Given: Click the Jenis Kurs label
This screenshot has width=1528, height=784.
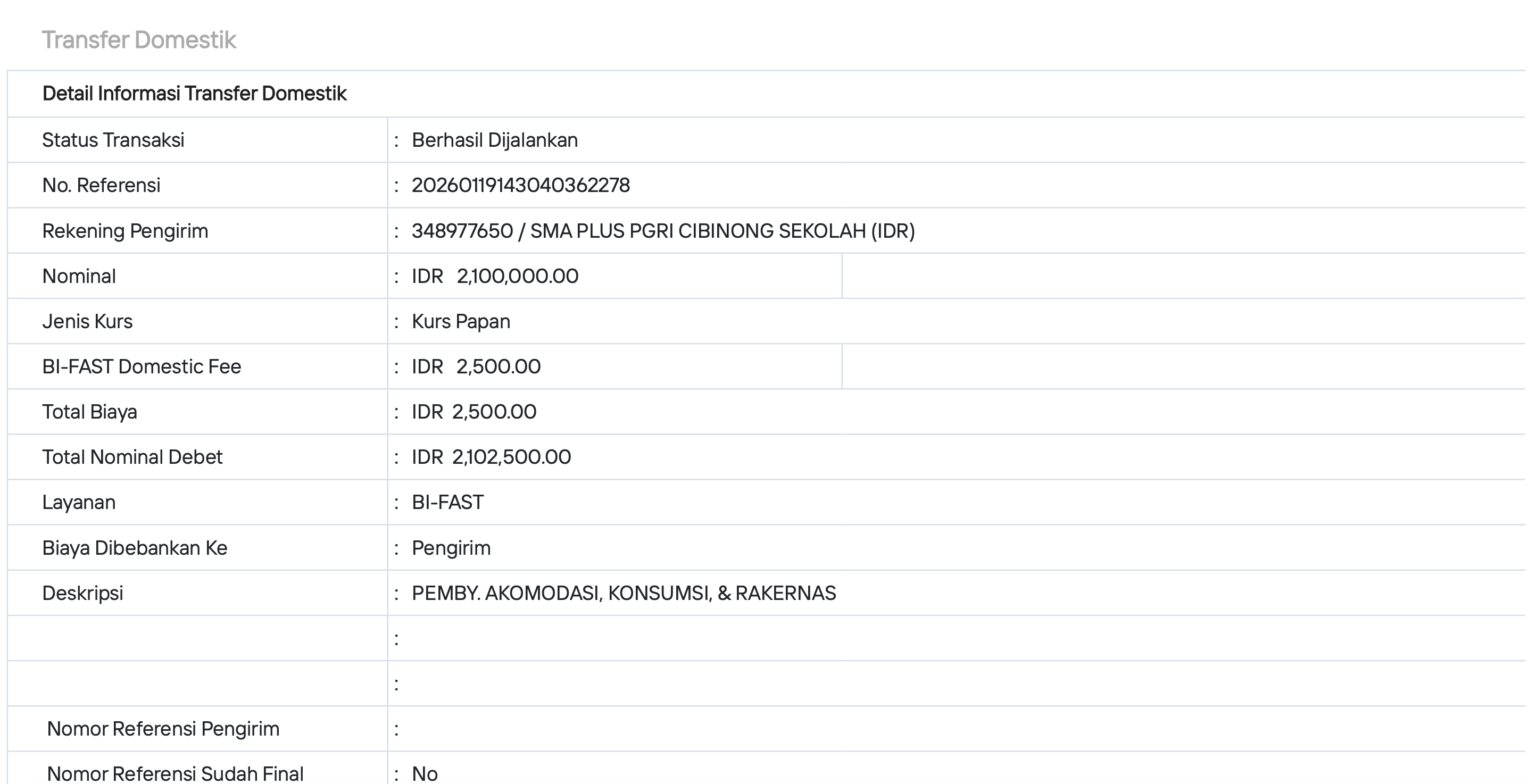Looking at the screenshot, I should [87, 321].
